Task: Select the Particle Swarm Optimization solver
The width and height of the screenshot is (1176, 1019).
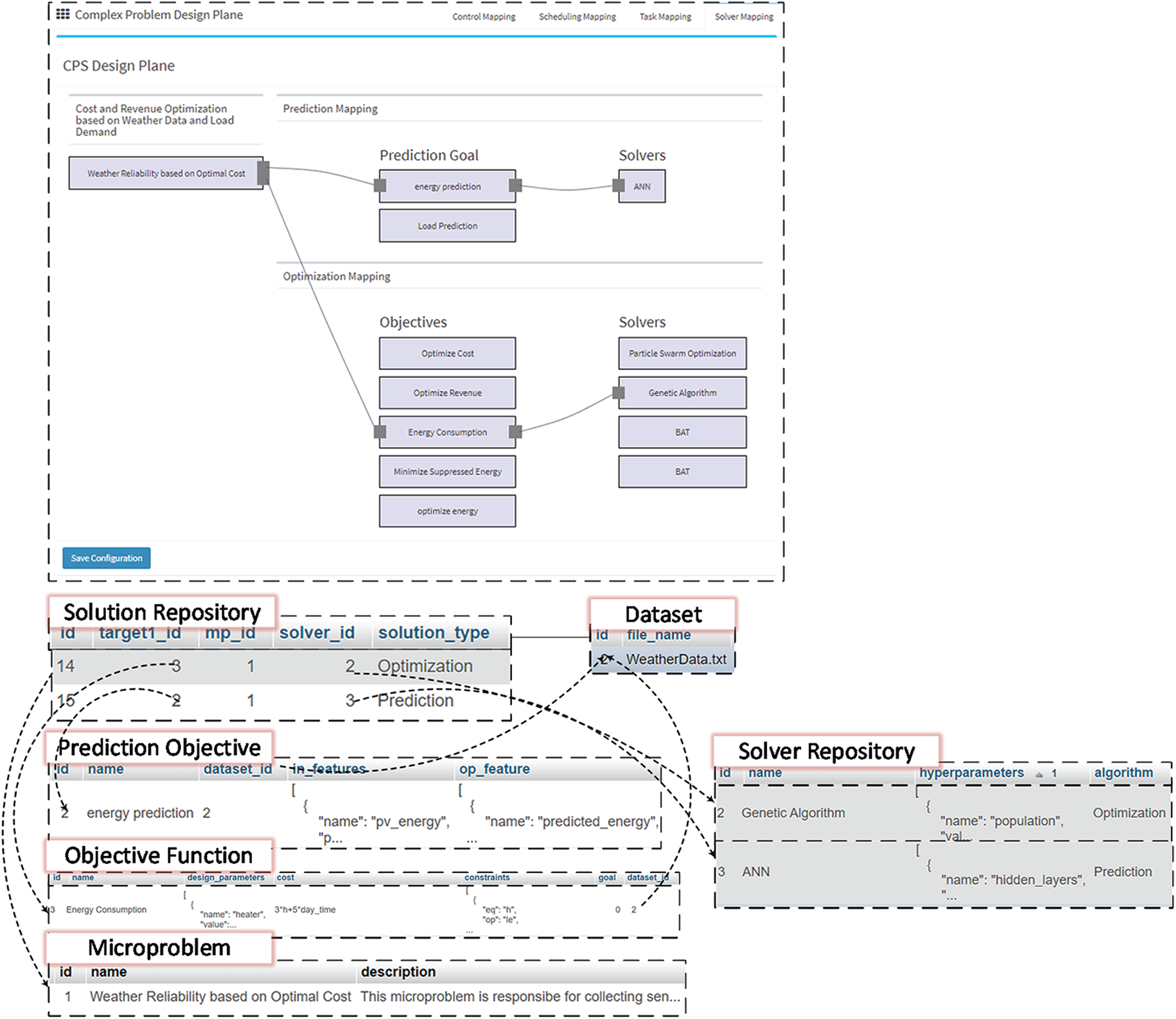Action: [682, 354]
